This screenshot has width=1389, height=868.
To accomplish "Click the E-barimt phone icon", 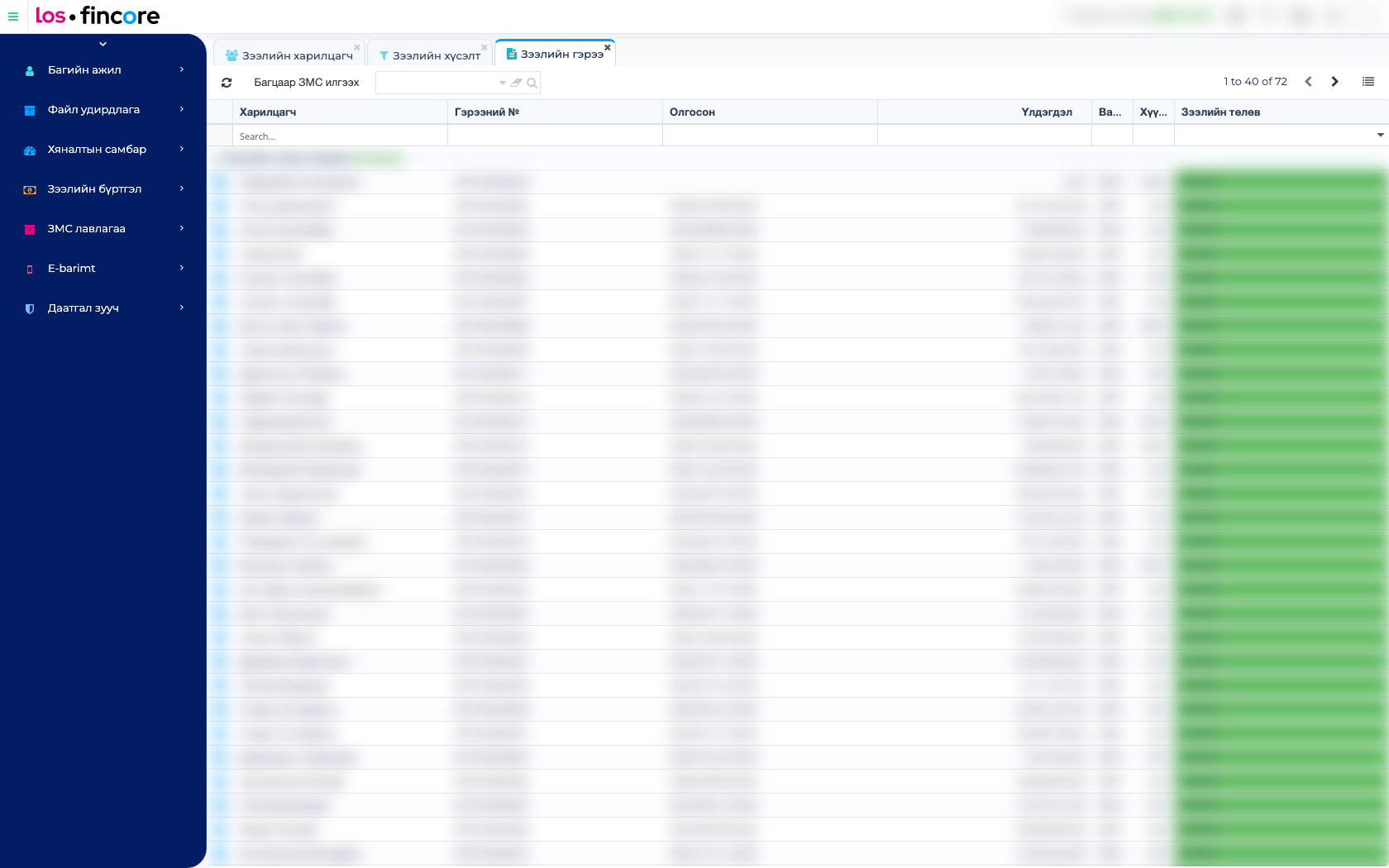I will [30, 269].
